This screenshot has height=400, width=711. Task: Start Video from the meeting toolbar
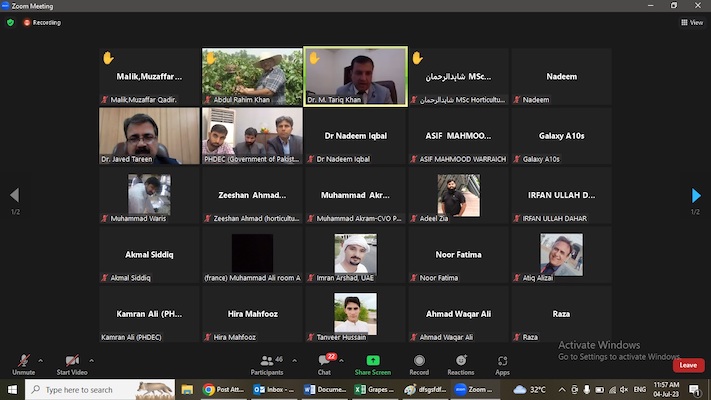coord(71,361)
